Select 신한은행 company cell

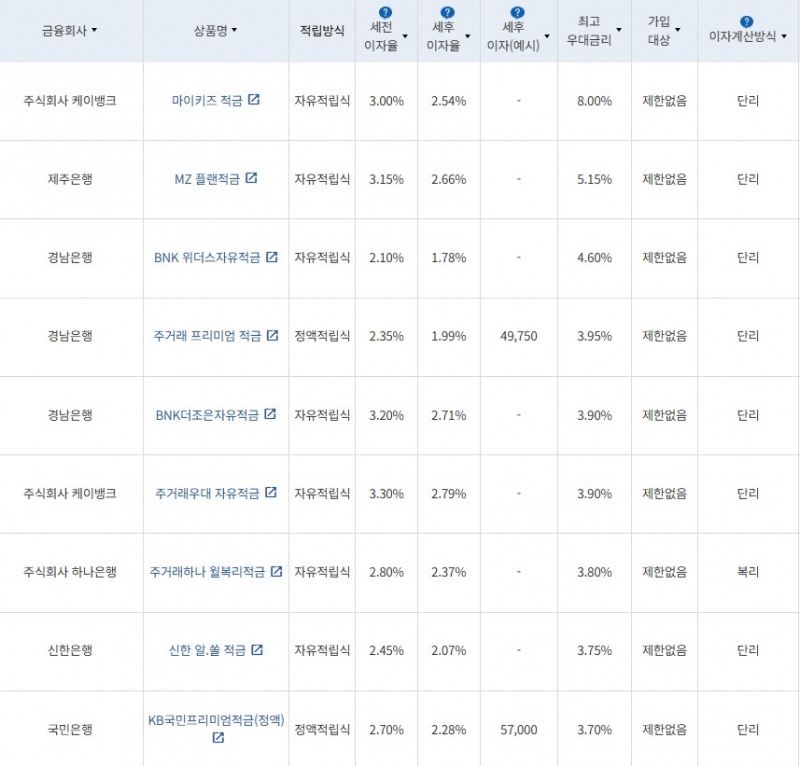click(x=70, y=651)
